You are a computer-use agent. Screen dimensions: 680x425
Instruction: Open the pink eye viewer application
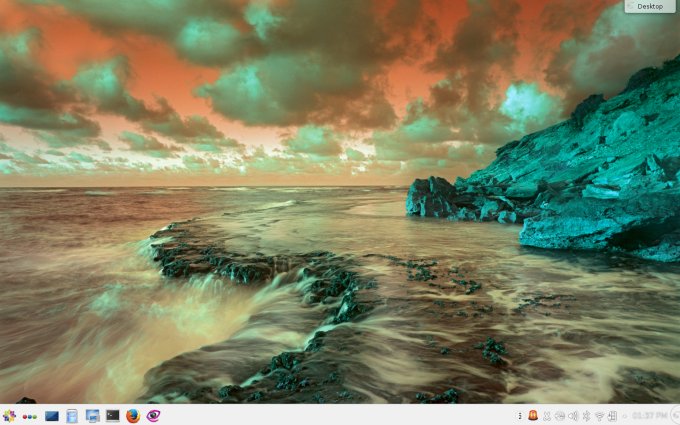point(153,416)
